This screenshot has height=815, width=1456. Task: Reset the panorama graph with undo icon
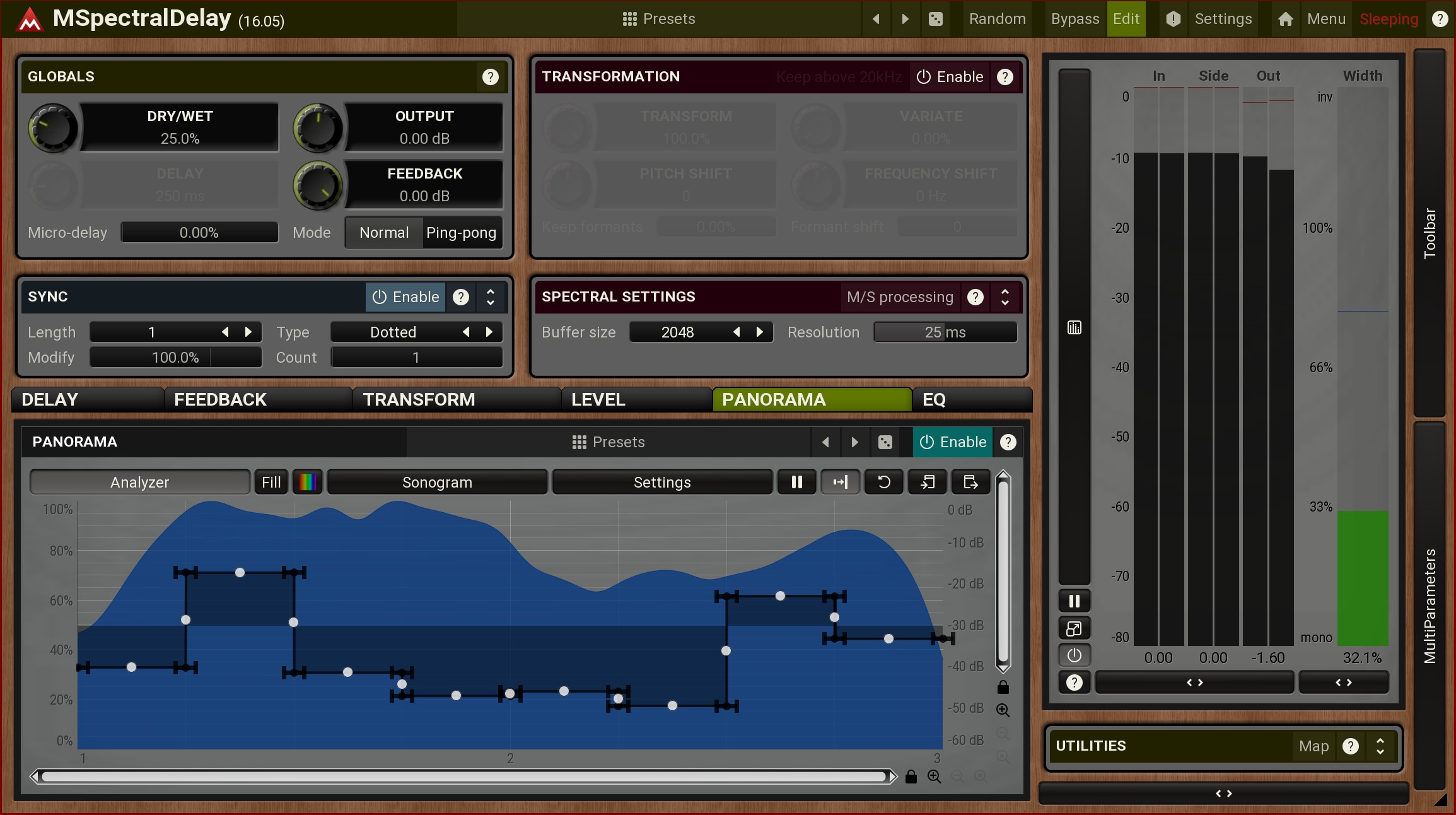883,482
